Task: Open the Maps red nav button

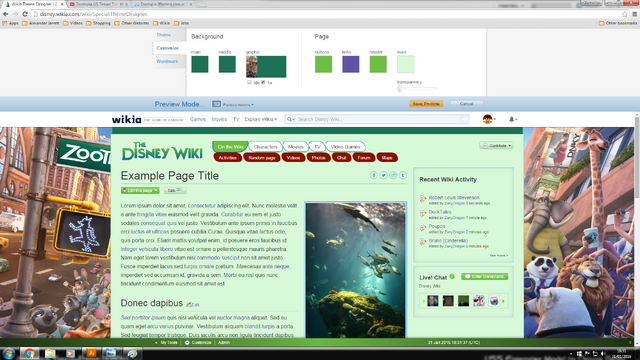Action: [x=387, y=158]
